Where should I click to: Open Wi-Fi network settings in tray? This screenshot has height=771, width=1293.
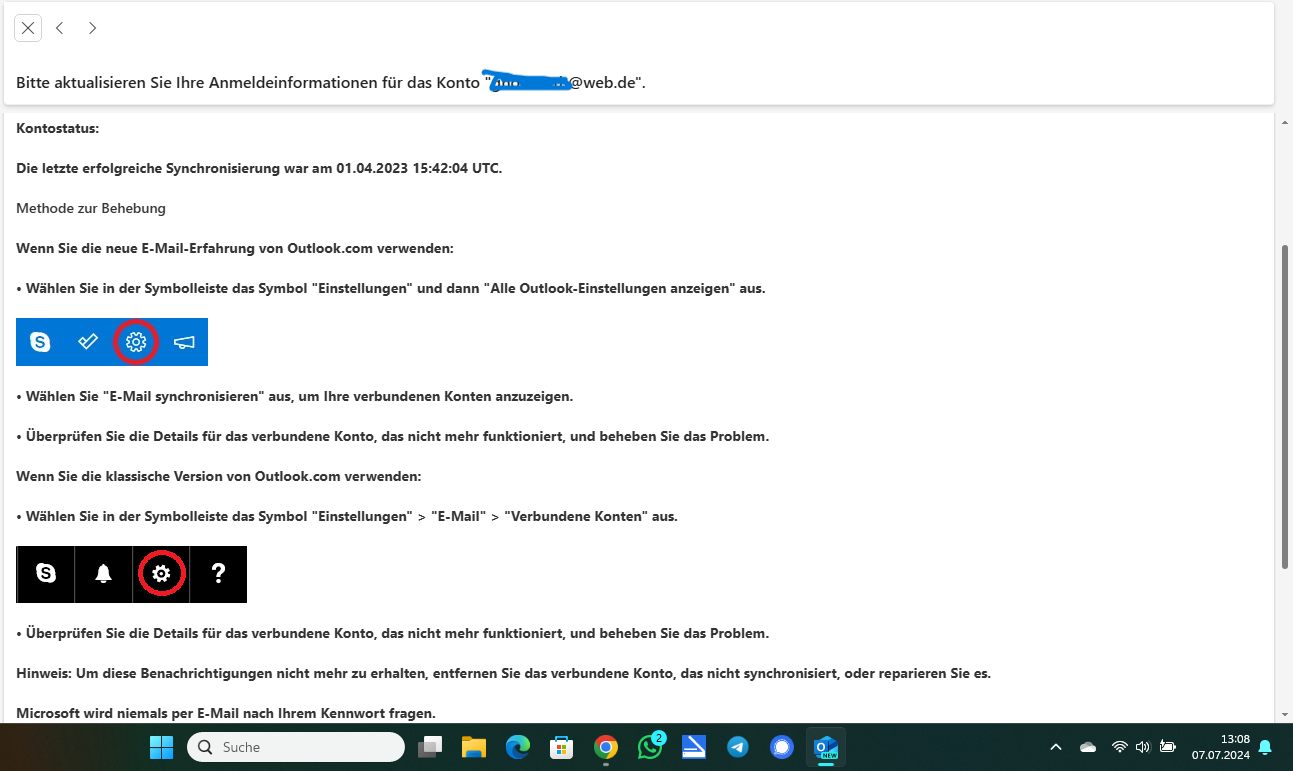tap(1119, 747)
